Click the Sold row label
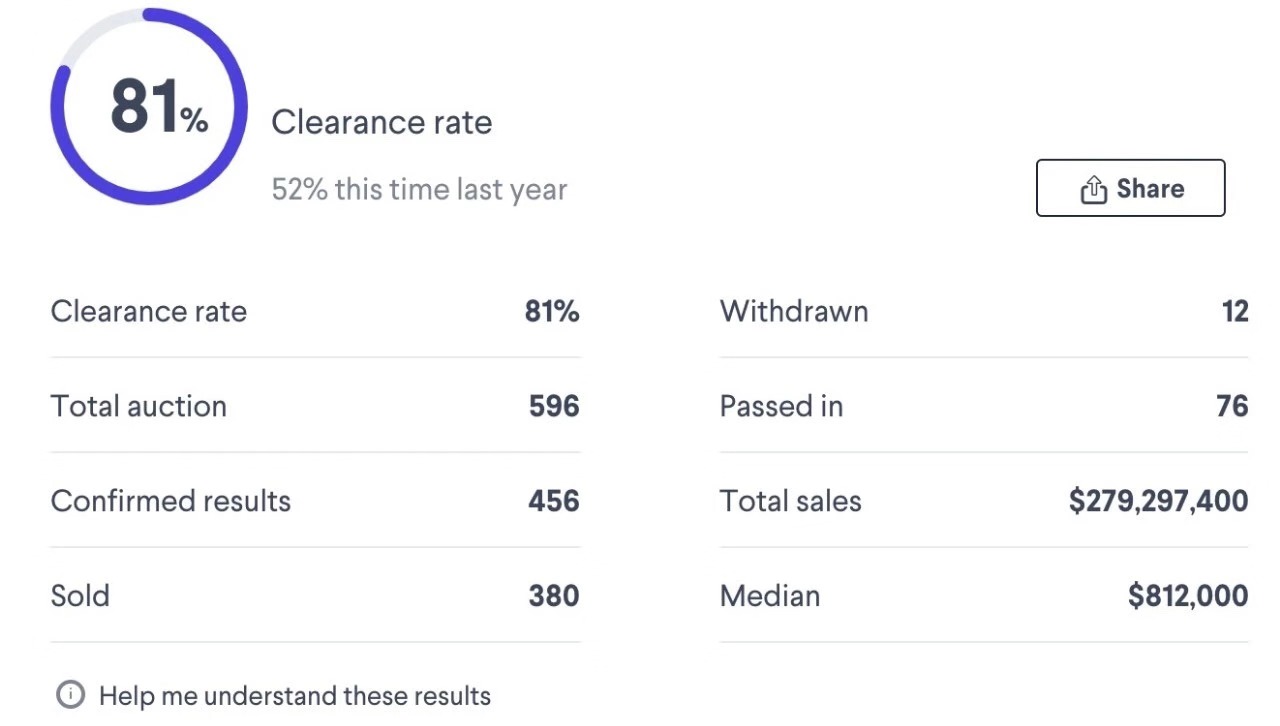Image resolution: width=1280 pixels, height=726 pixels. pyautogui.click(x=80, y=596)
